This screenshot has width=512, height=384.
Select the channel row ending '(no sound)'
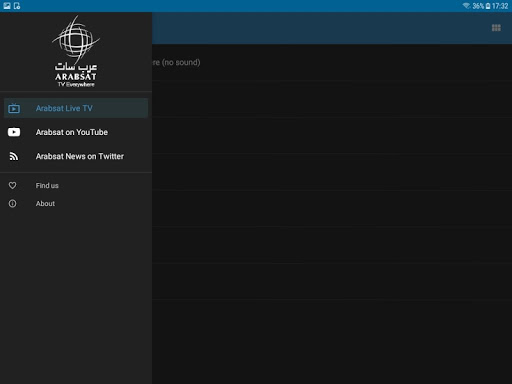(332, 62)
